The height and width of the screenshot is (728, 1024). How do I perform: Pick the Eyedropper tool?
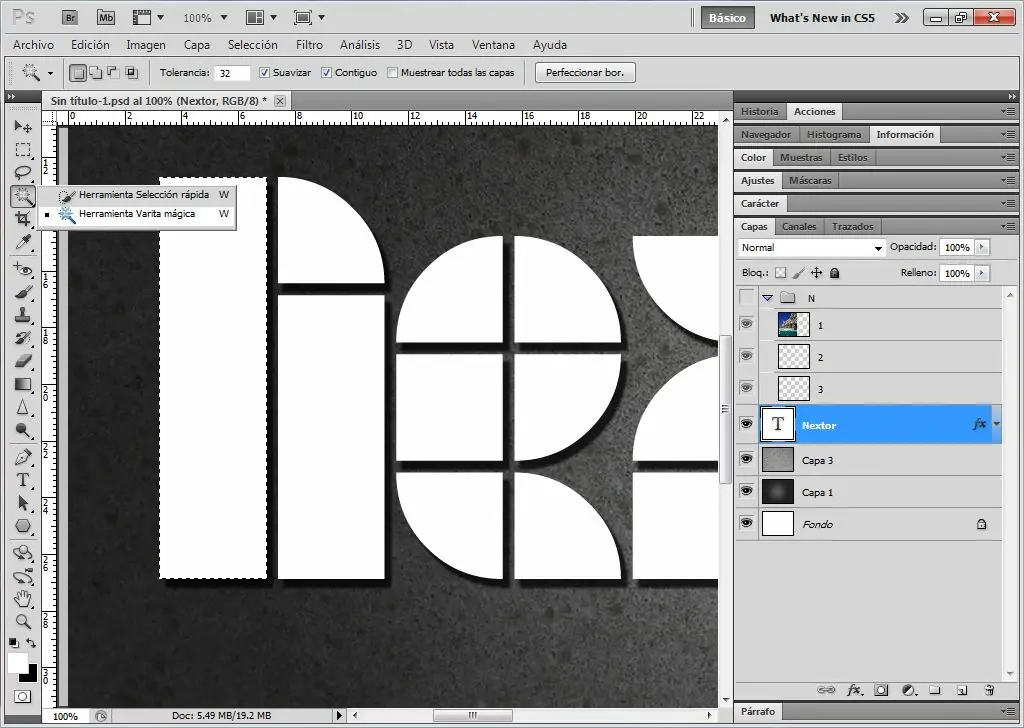click(x=22, y=243)
